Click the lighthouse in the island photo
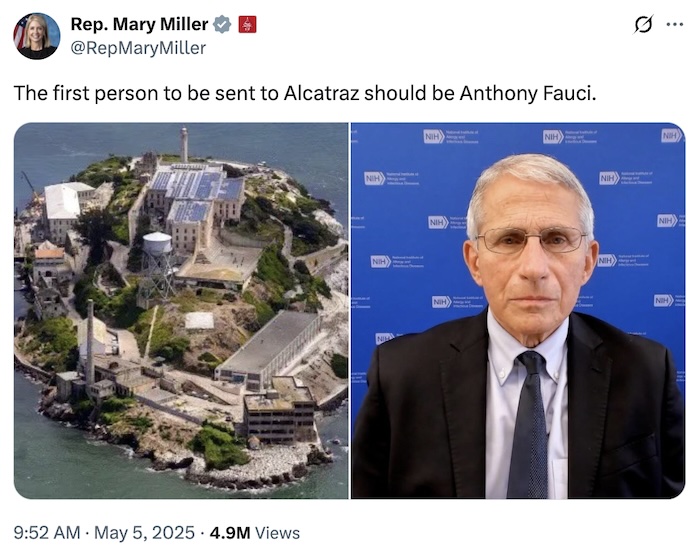The height and width of the screenshot is (552, 700). coord(184,145)
